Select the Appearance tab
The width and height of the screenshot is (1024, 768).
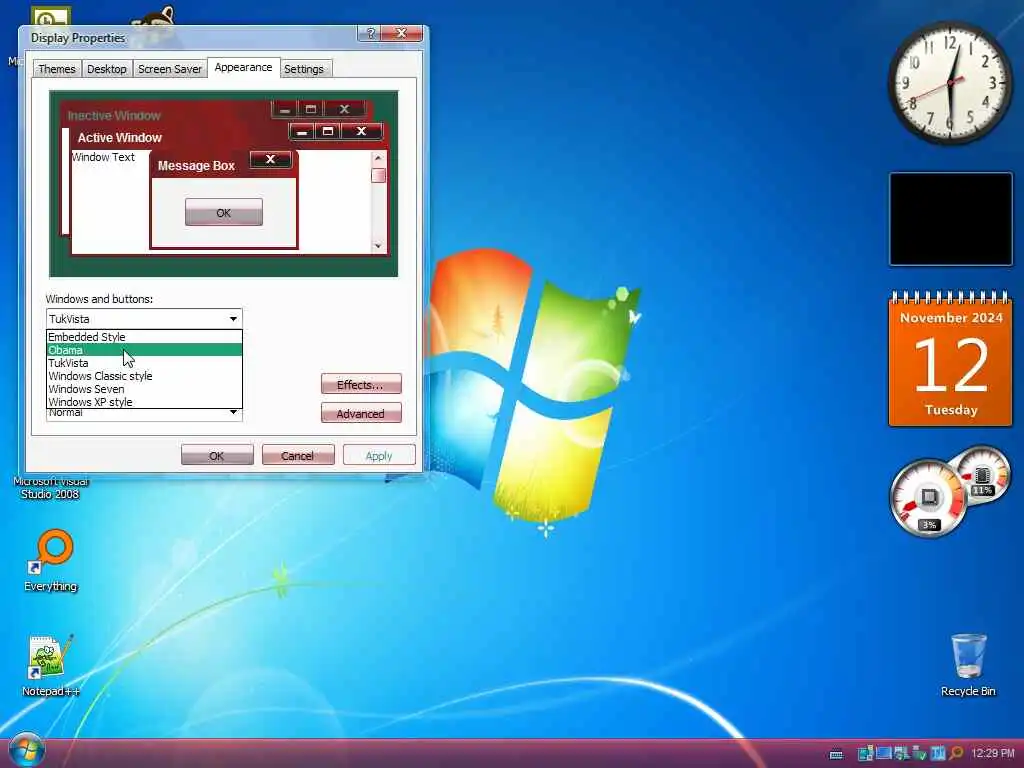point(243,67)
